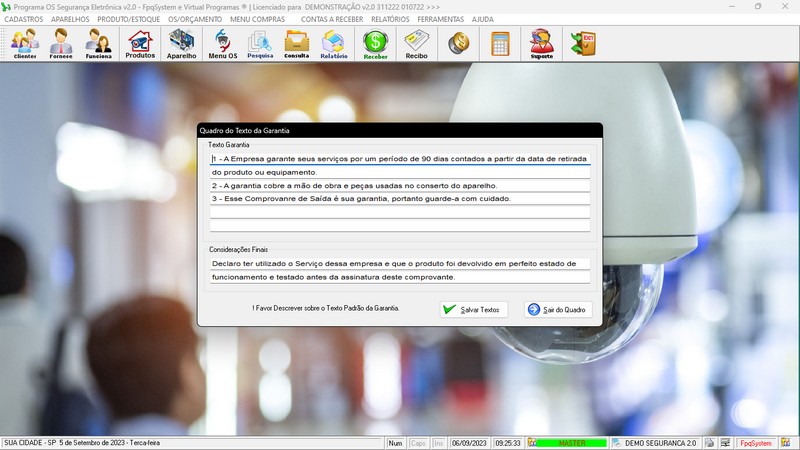This screenshot has width=800, height=450.
Task: Click the Sair do Quadro button
Action: [x=558, y=310]
